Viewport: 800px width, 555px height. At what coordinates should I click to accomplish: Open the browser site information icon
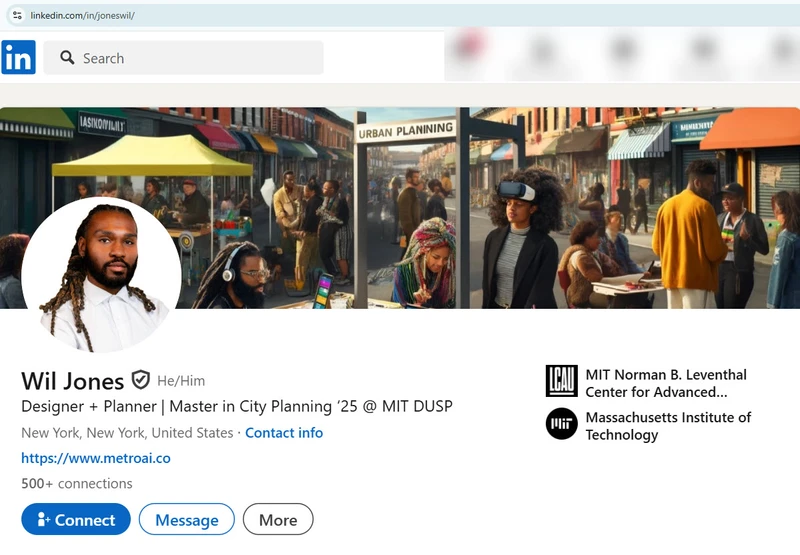coord(17,16)
